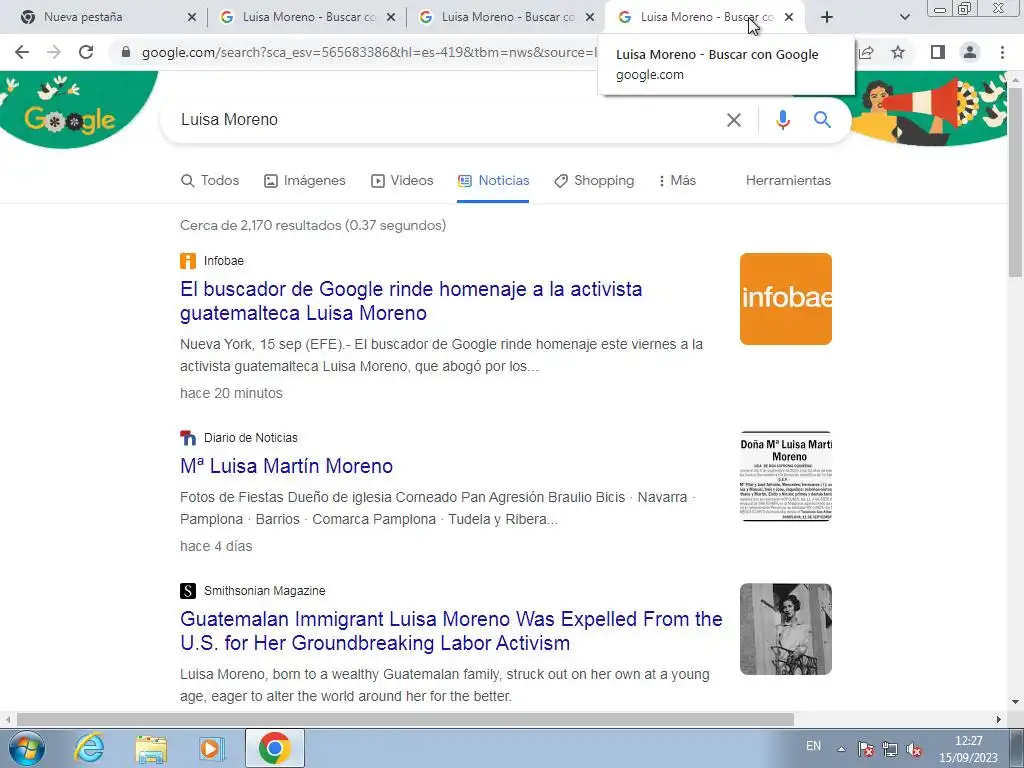Click into the Luisa Moreno search field
The image size is (1024, 768).
[444, 120]
